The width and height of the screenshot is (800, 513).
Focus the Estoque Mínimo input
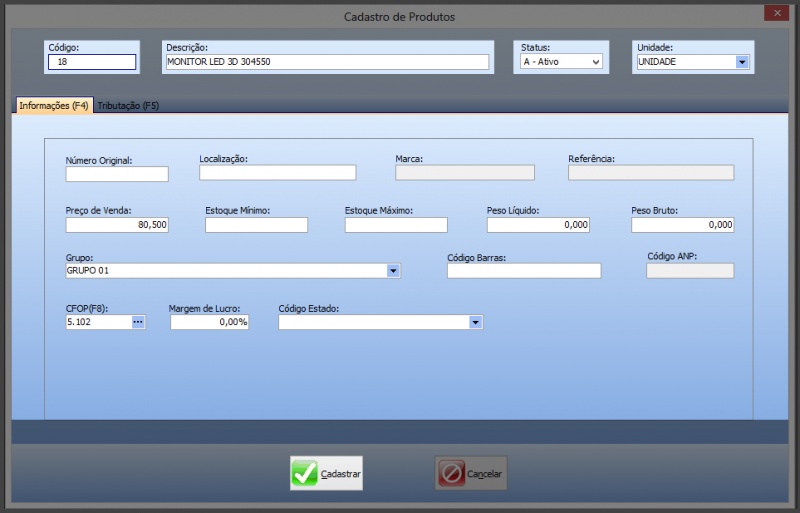click(256, 225)
